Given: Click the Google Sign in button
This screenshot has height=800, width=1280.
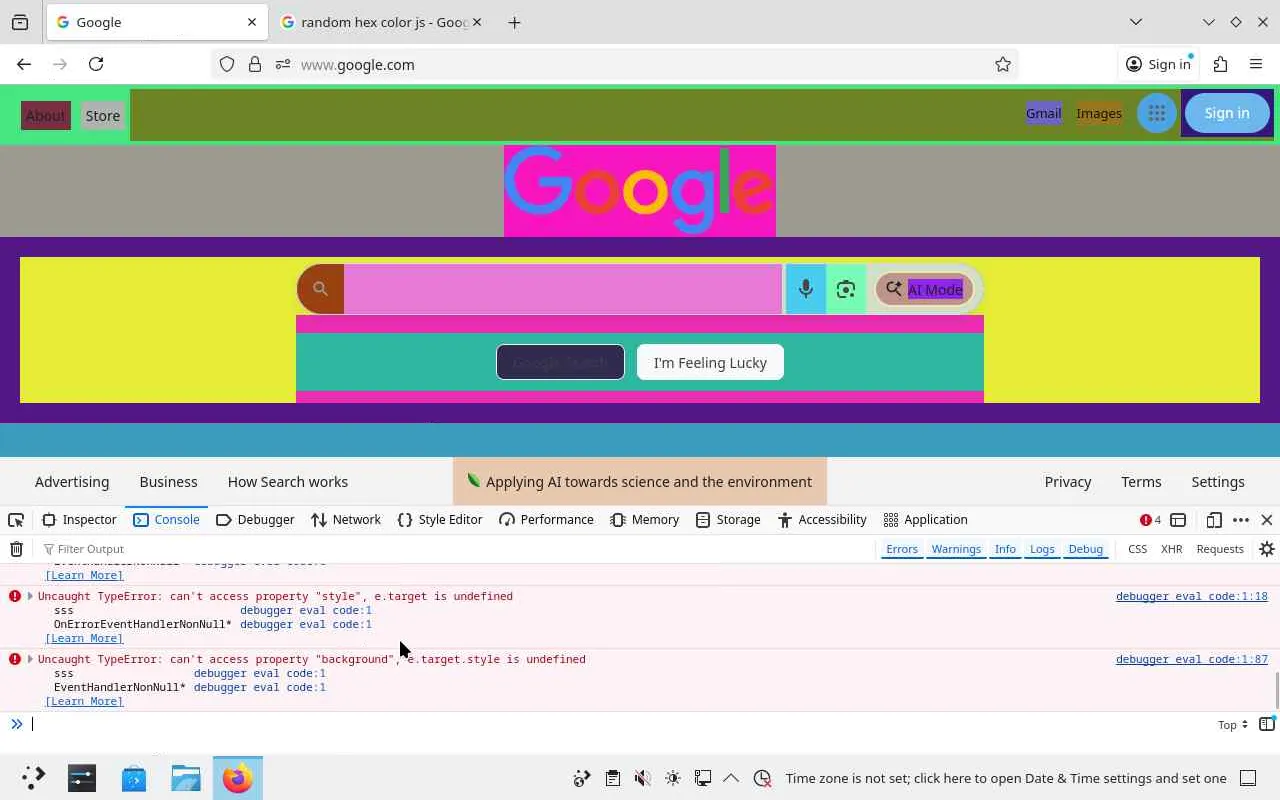Looking at the screenshot, I should (1227, 113).
